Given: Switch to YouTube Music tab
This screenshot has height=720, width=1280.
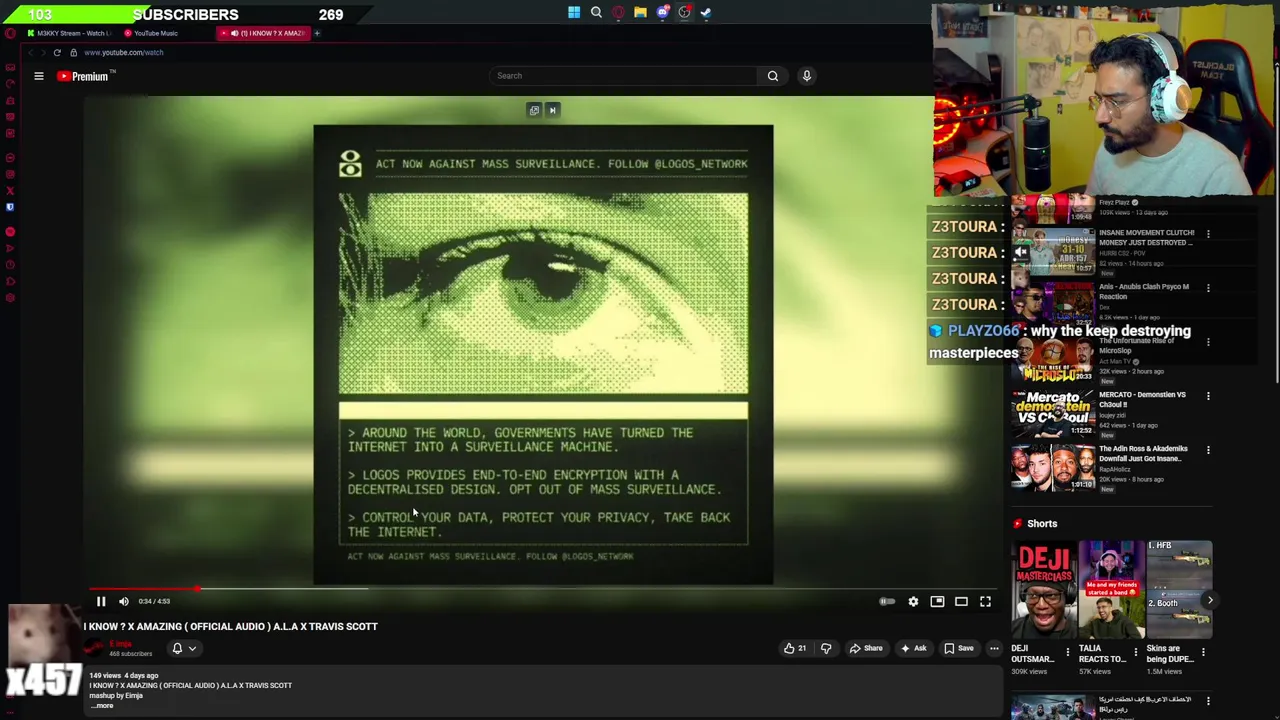Looking at the screenshot, I should [x=155, y=33].
